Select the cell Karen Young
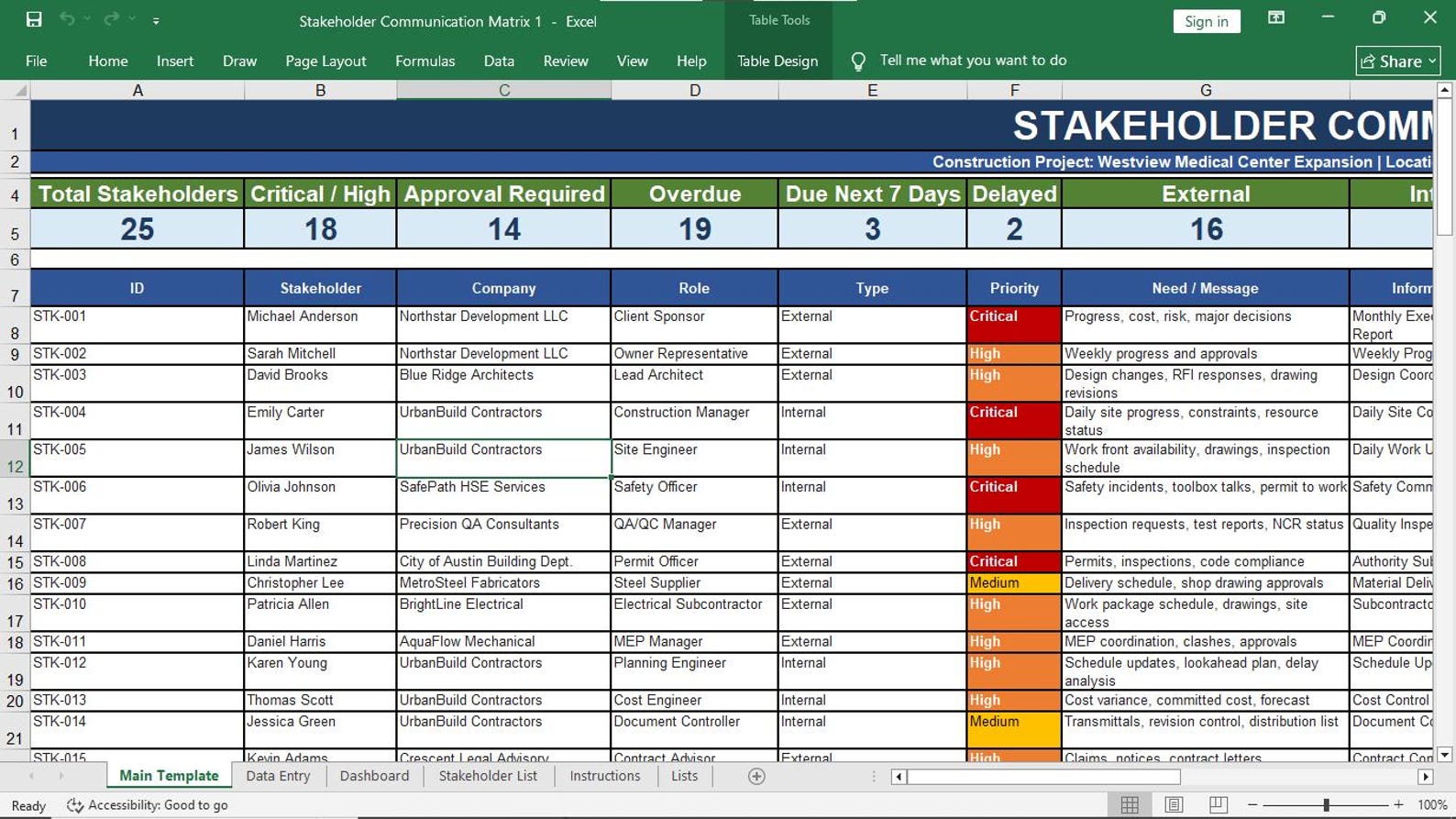This screenshot has width=1456, height=819. pyautogui.click(x=320, y=670)
